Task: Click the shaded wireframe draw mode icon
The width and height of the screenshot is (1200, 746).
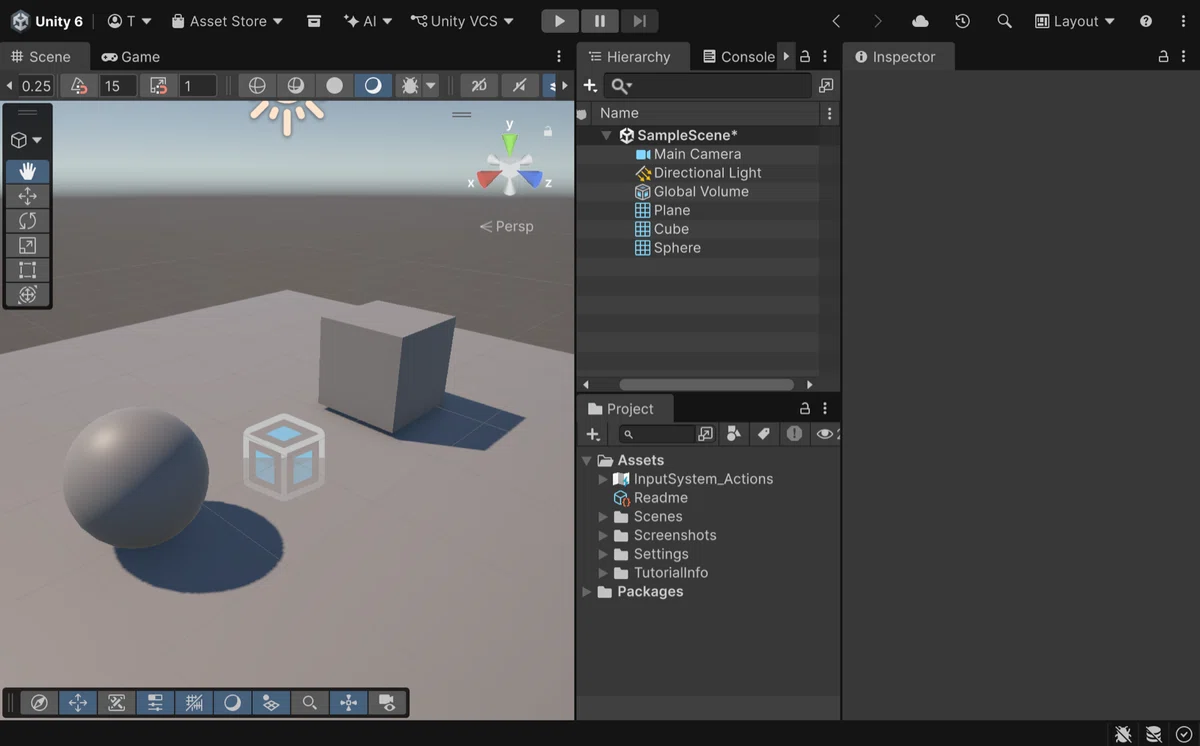Action: (x=295, y=86)
